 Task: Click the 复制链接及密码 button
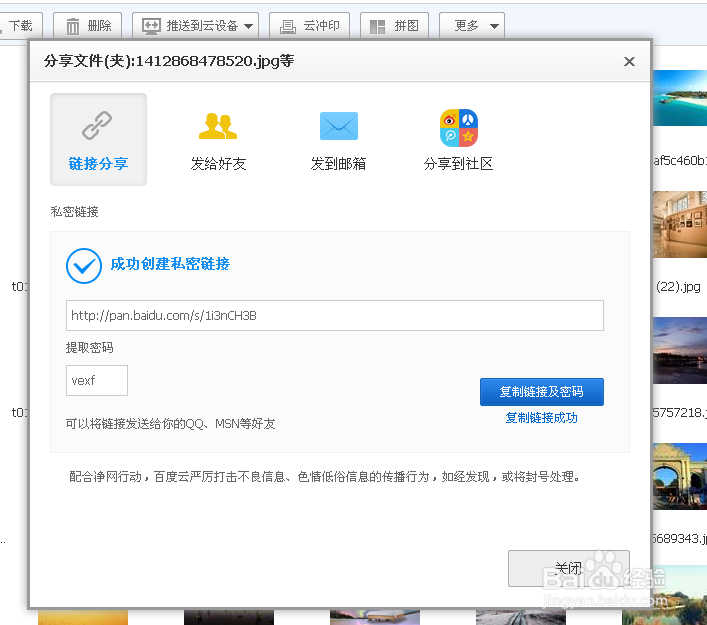coord(542,392)
